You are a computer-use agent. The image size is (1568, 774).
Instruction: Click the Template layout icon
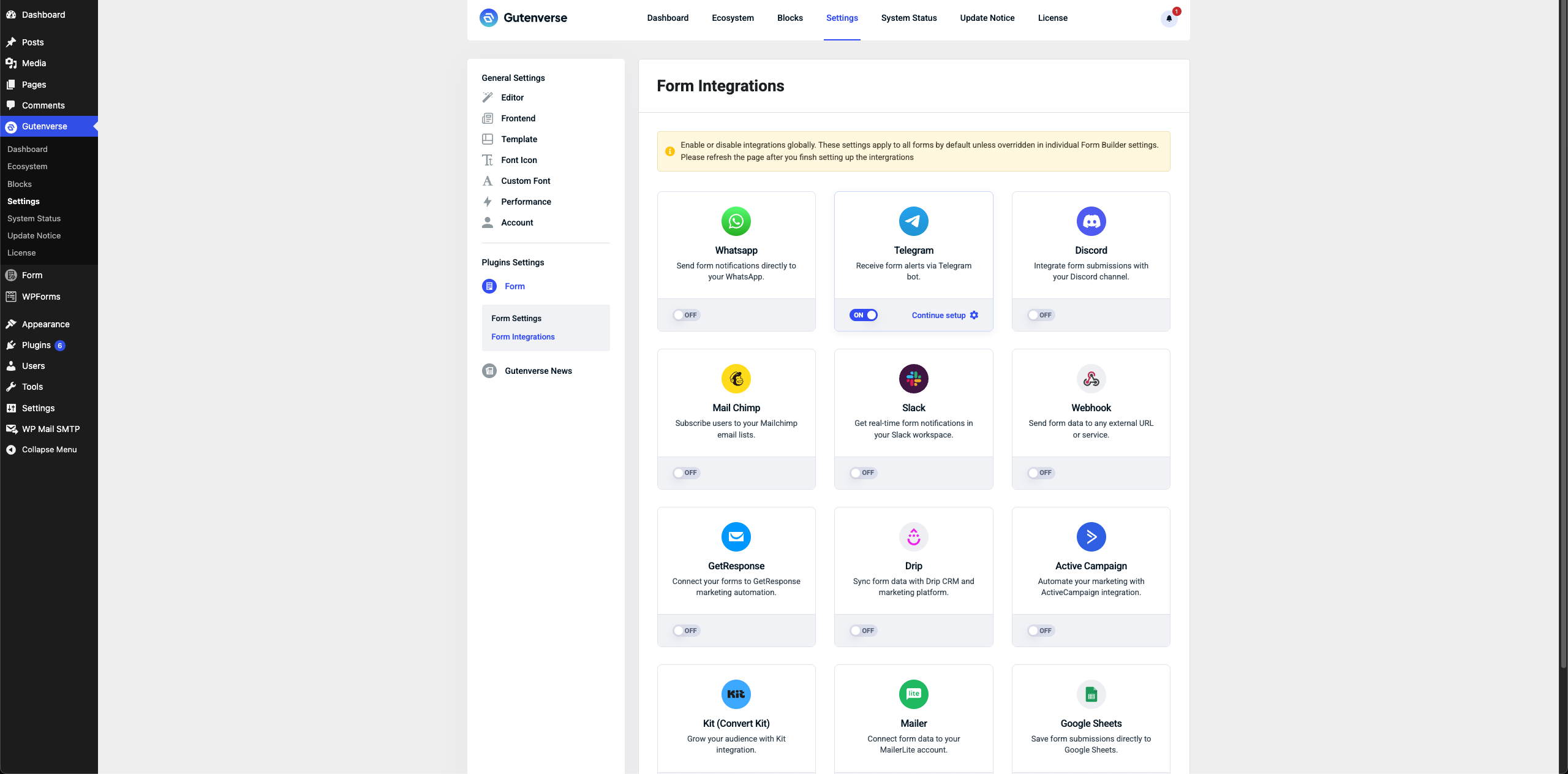488,139
